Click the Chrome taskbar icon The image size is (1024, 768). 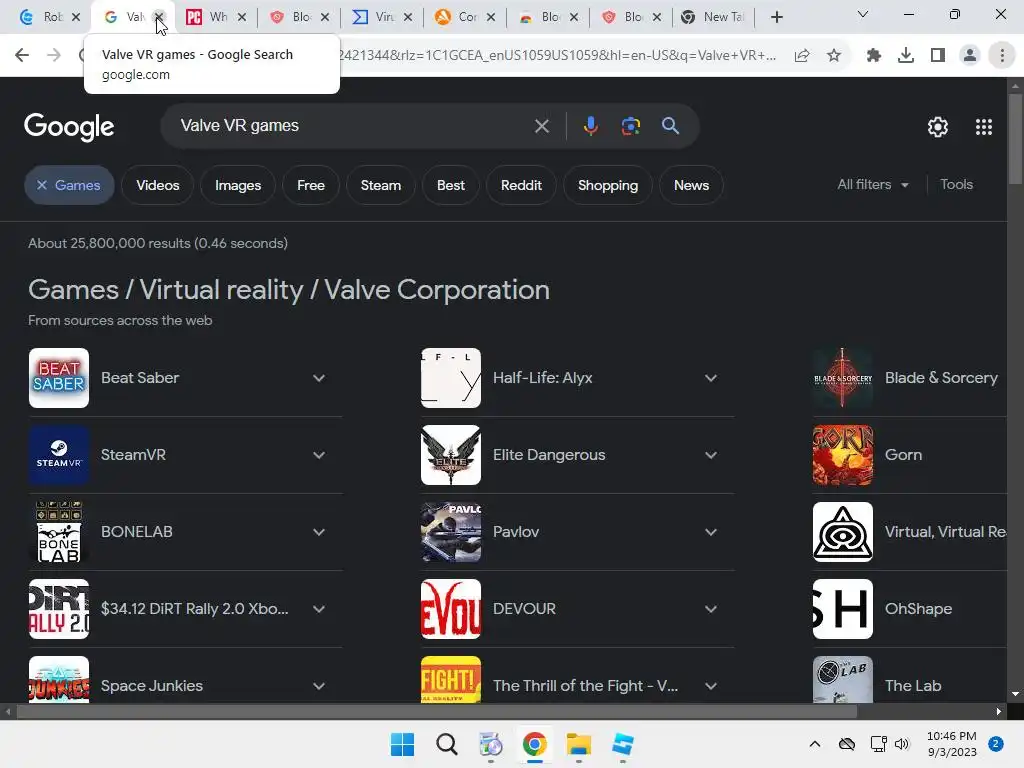pos(535,744)
